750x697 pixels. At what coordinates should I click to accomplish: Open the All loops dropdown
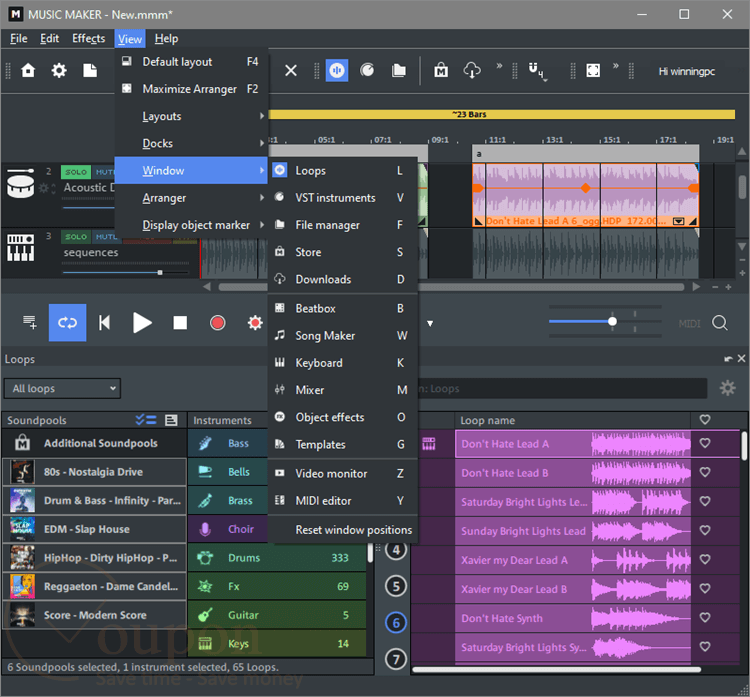(63, 388)
